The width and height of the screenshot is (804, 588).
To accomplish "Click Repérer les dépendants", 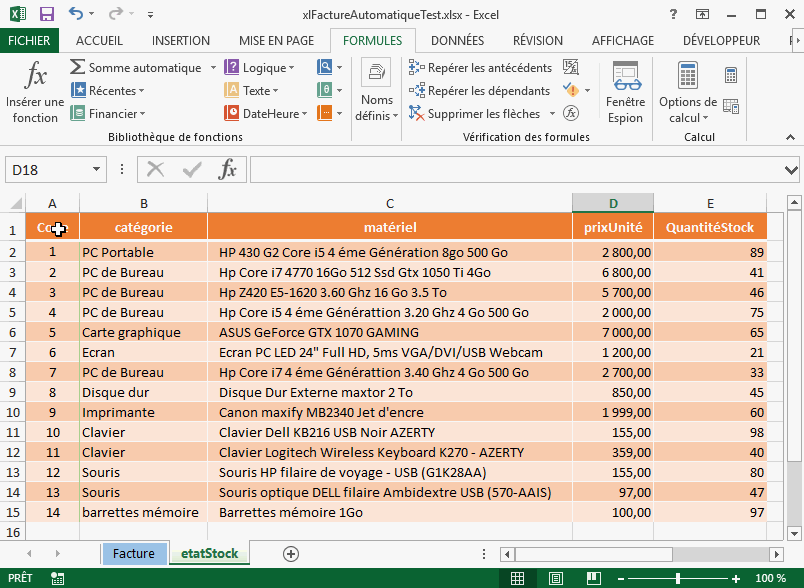I will pyautogui.click(x=479, y=91).
